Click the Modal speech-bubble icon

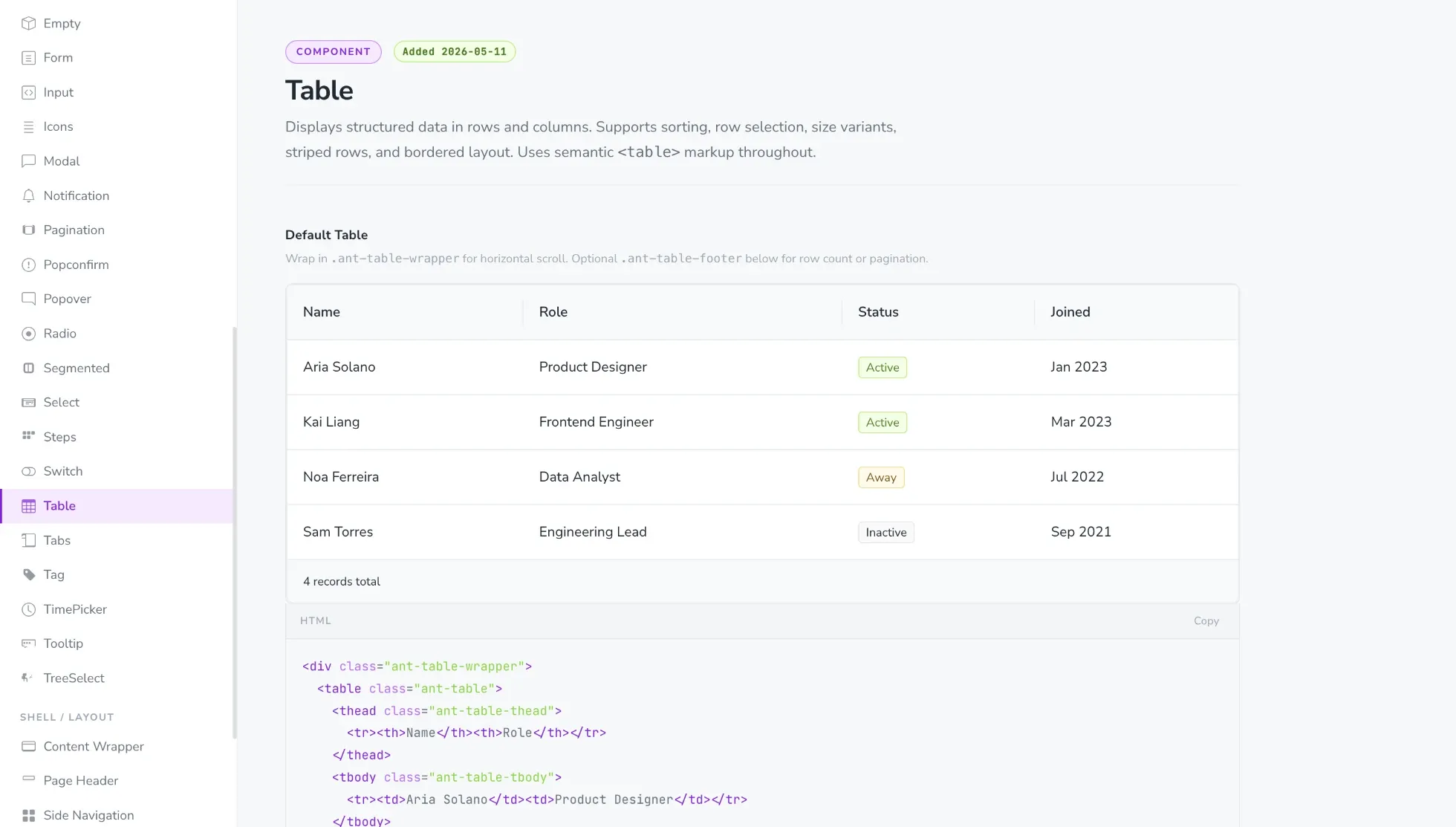click(x=28, y=161)
